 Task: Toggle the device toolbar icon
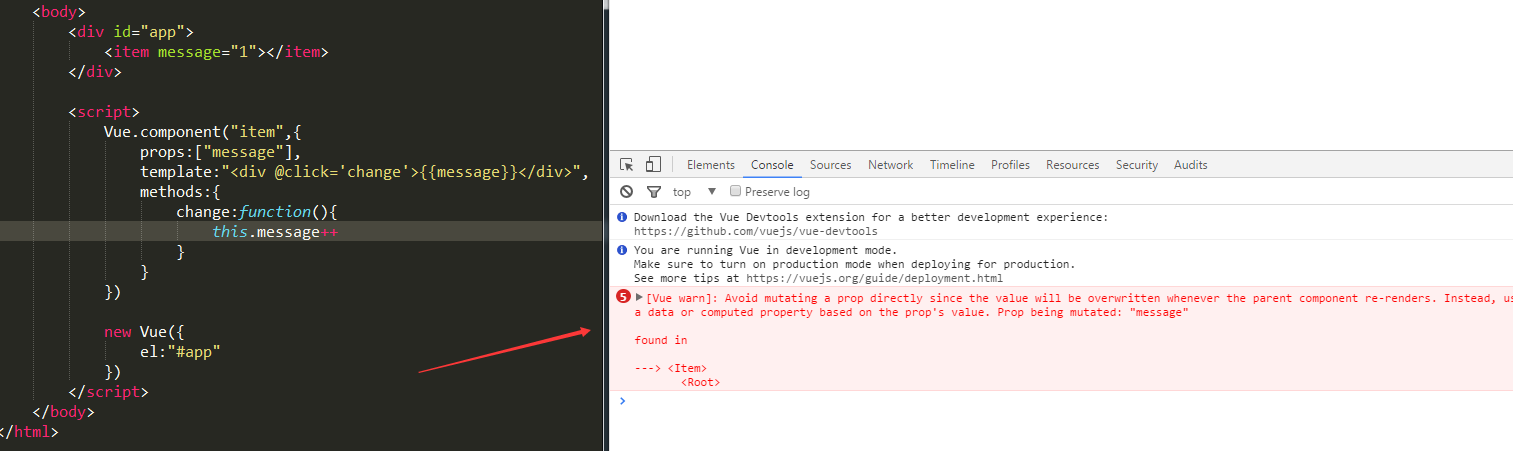[x=653, y=165]
